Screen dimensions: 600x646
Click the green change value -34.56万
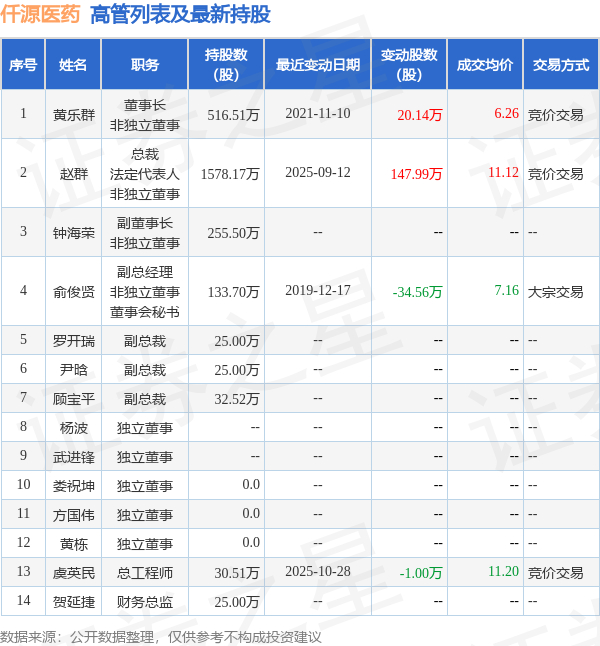coord(417,292)
